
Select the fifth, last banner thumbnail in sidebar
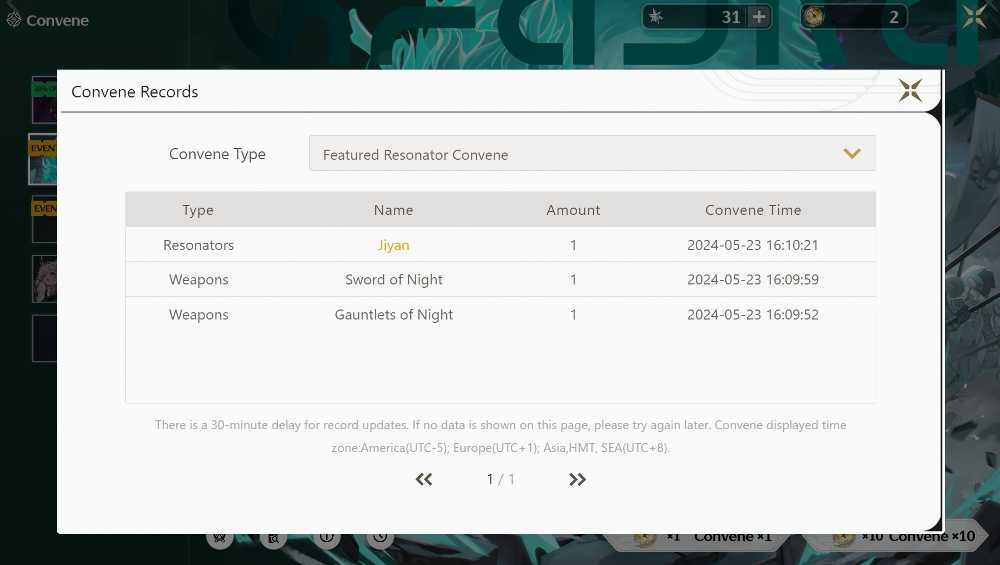[x=44, y=338]
